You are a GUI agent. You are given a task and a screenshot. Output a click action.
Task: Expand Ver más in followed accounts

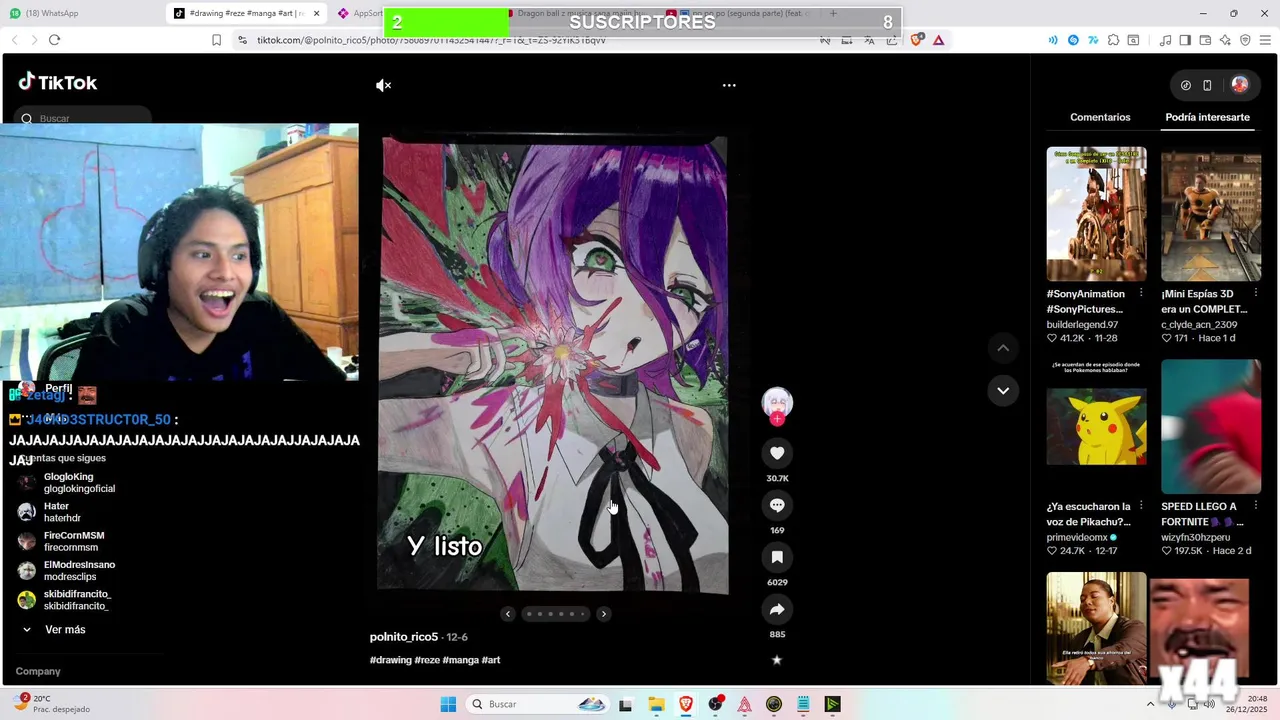tap(54, 630)
